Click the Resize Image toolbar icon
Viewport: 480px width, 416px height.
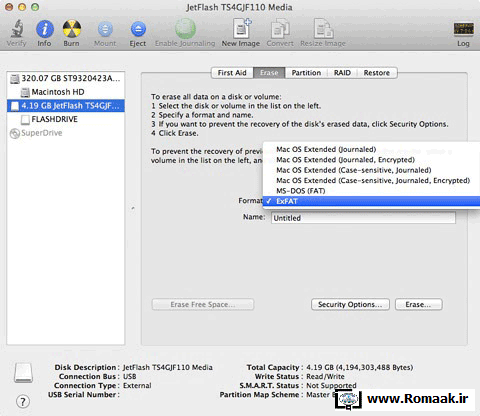(x=323, y=29)
